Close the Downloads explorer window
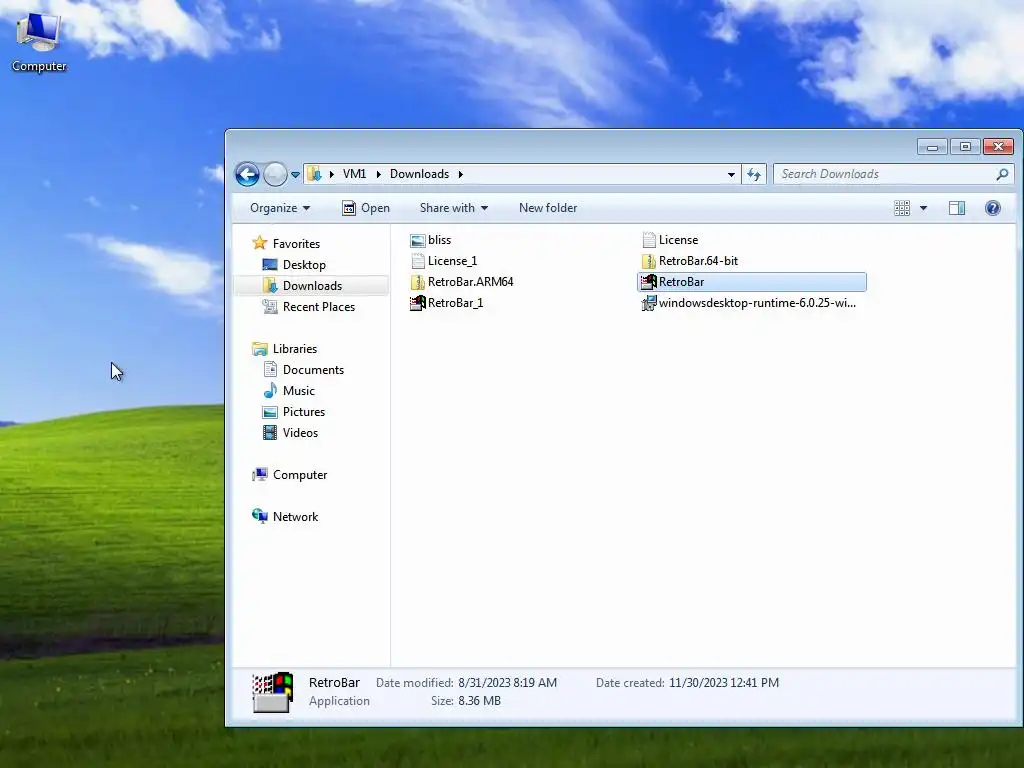 (x=999, y=147)
